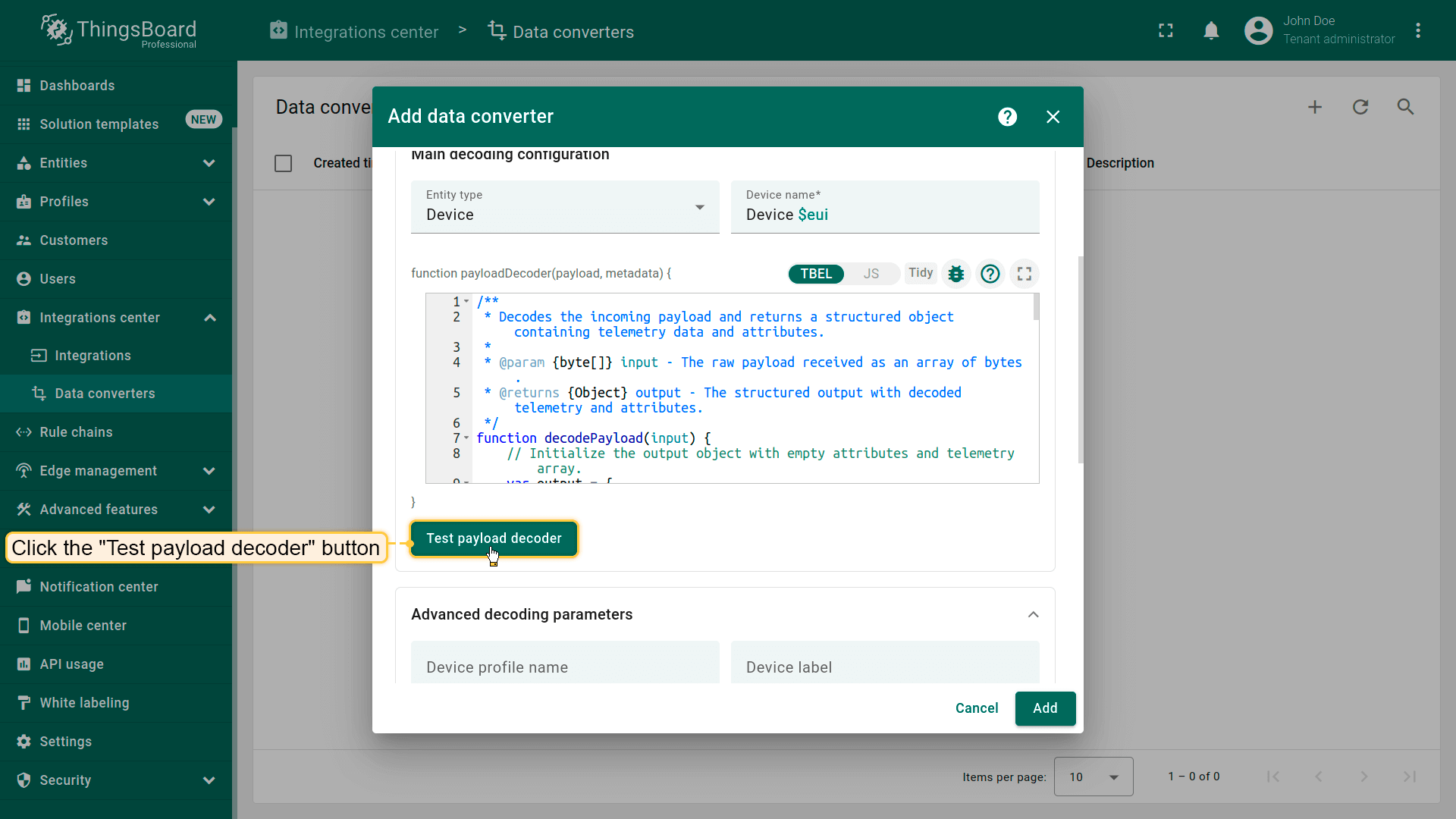
Task: Go to Integrations in the sidebar
Action: tap(93, 356)
